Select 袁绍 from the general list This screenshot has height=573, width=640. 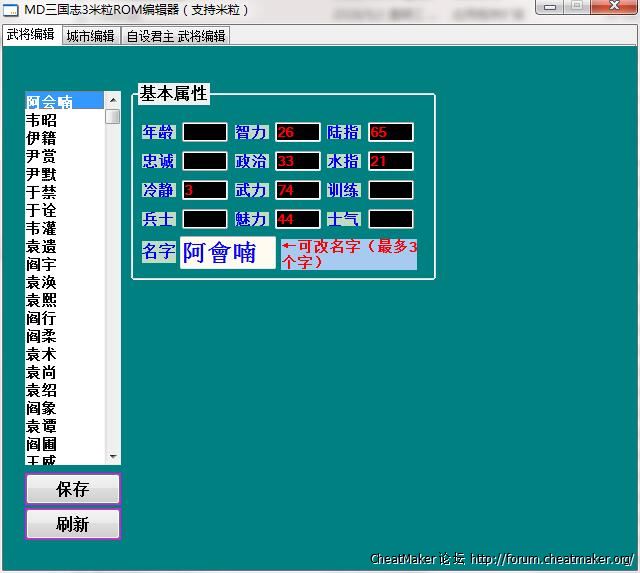(x=42, y=390)
